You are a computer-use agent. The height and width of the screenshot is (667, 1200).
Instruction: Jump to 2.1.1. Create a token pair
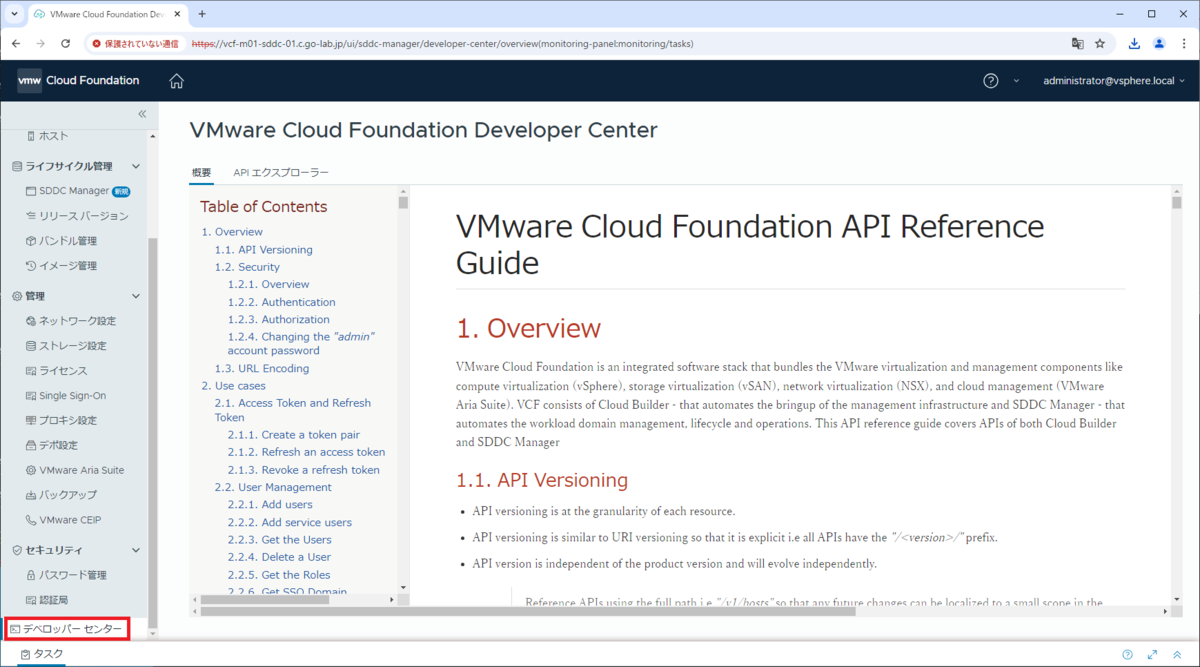pyautogui.click(x=293, y=435)
